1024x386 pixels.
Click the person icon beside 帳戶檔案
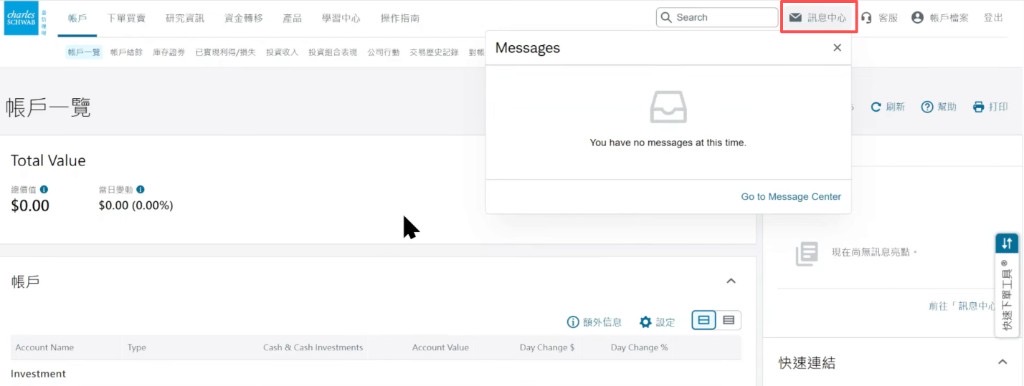918,18
